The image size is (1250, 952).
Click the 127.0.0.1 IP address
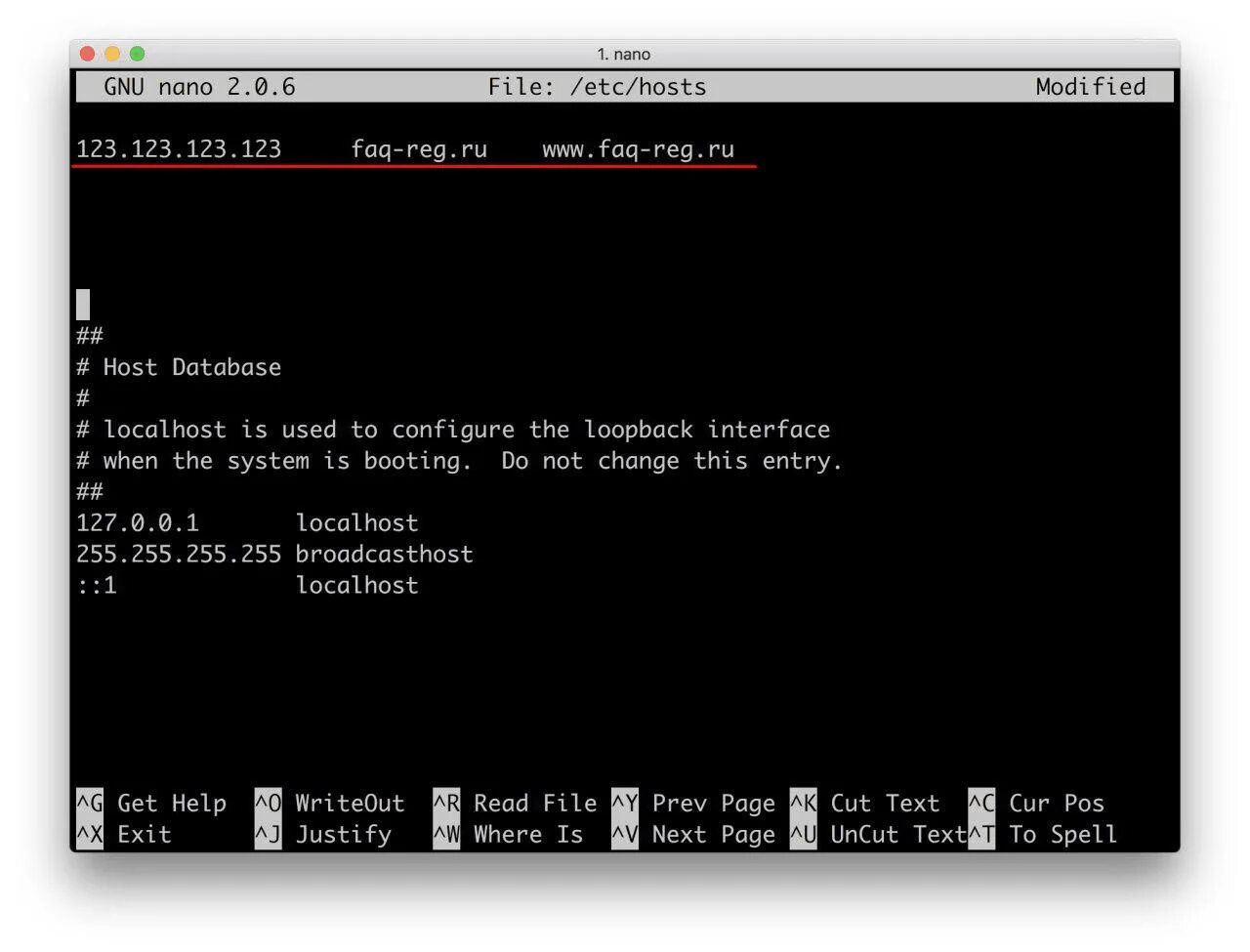click(138, 523)
